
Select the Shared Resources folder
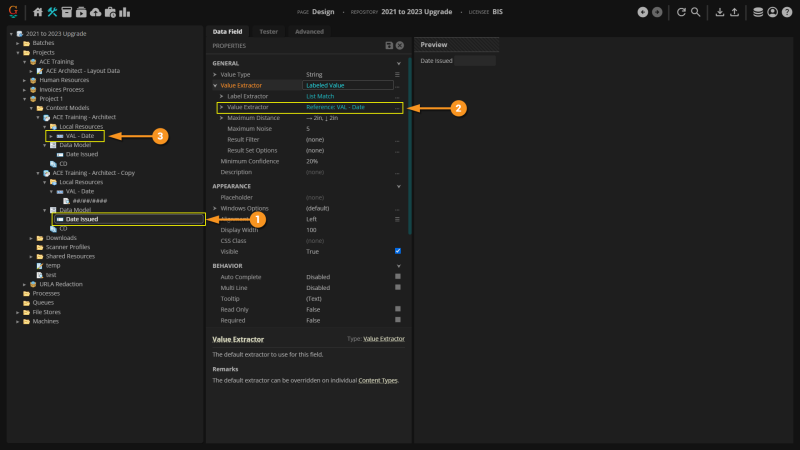(x=70, y=257)
